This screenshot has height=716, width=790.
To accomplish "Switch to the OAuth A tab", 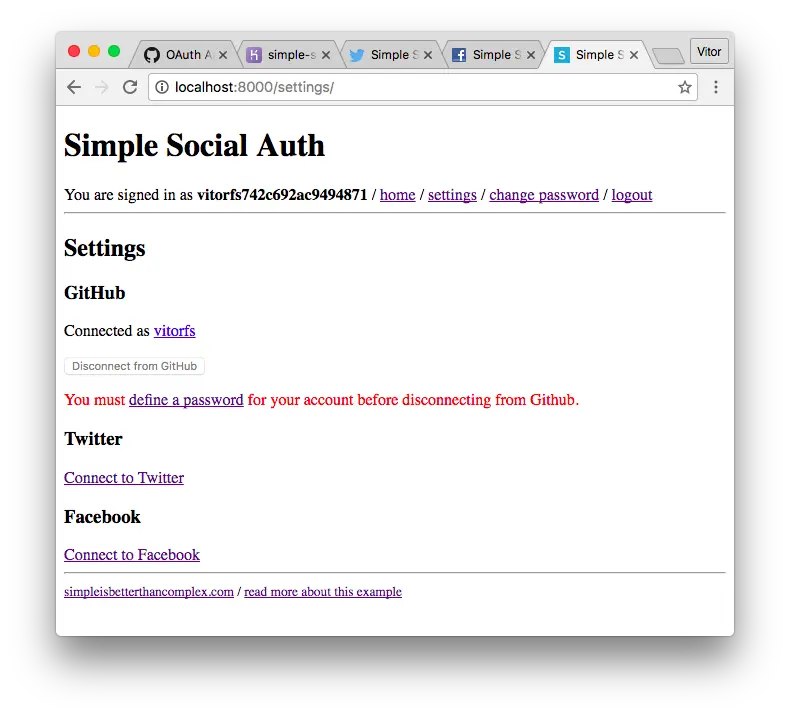I will tap(185, 54).
